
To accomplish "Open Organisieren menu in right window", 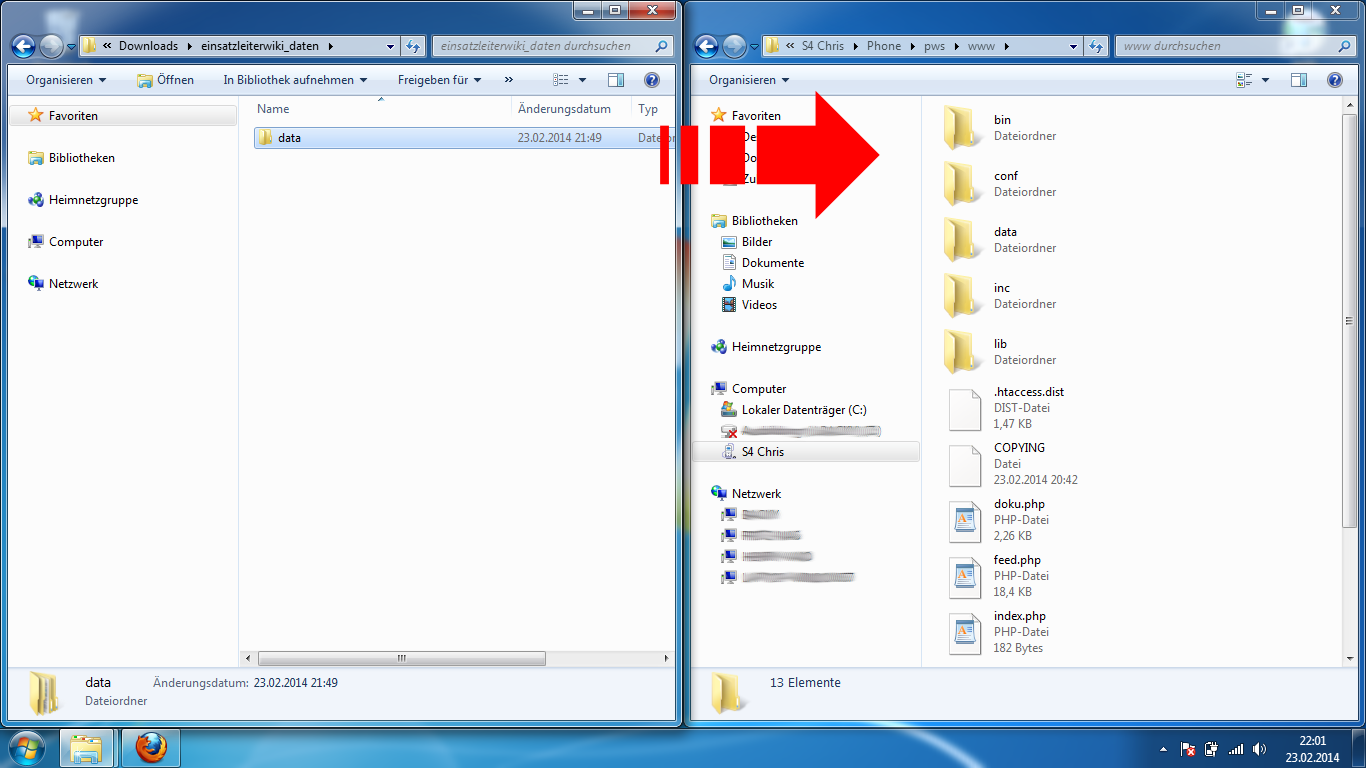I will 748,80.
